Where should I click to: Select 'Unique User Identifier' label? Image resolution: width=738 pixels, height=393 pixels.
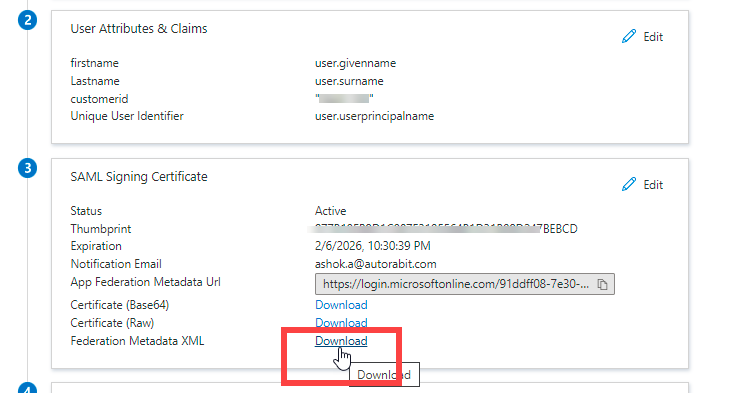click(x=127, y=116)
